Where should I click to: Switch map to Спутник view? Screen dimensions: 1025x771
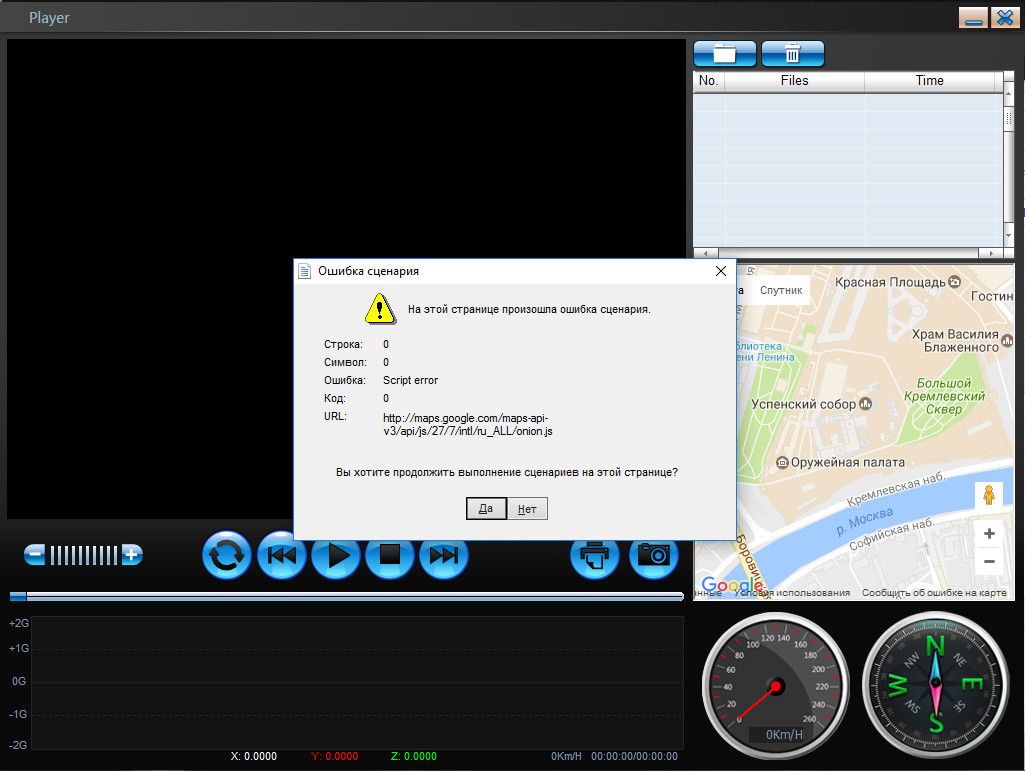coord(781,290)
